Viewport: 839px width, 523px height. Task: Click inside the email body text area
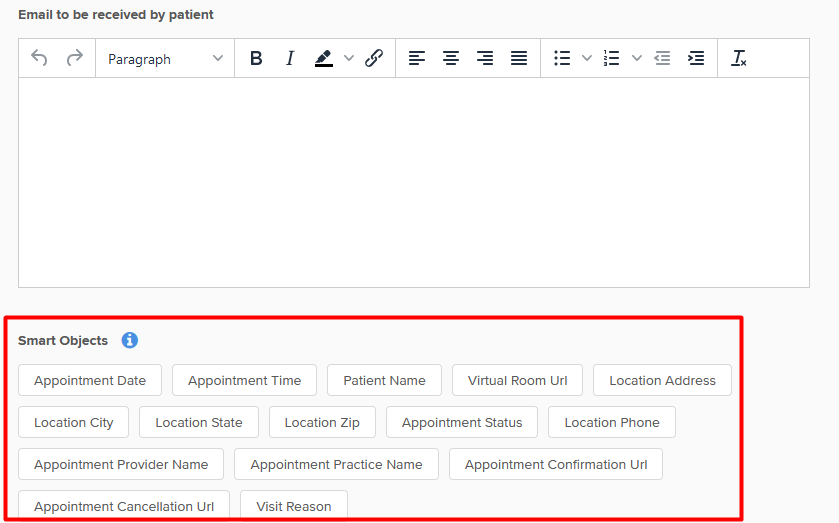[x=414, y=182]
